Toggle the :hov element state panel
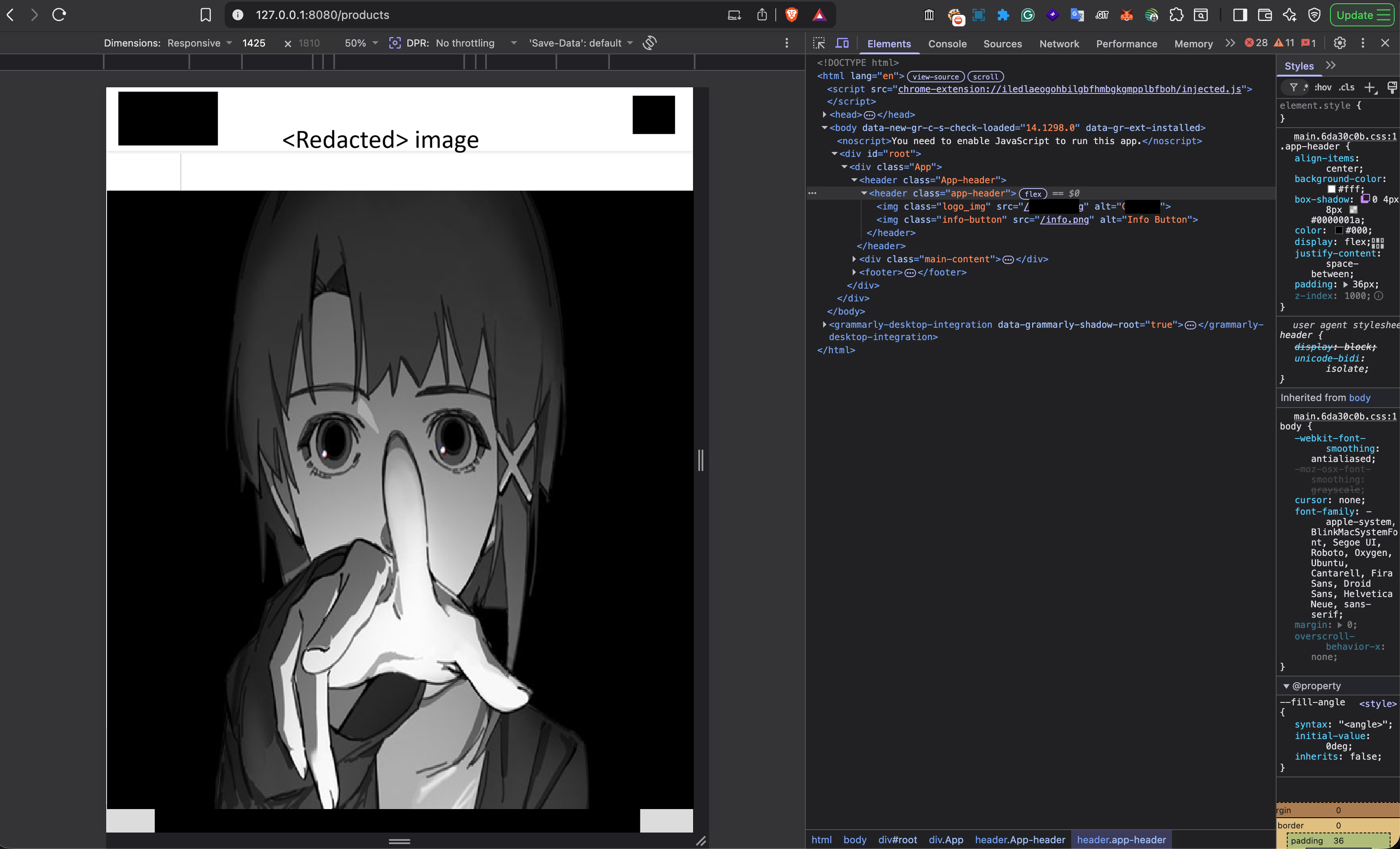Screen dimensions: 1400x849 pos(1323,88)
